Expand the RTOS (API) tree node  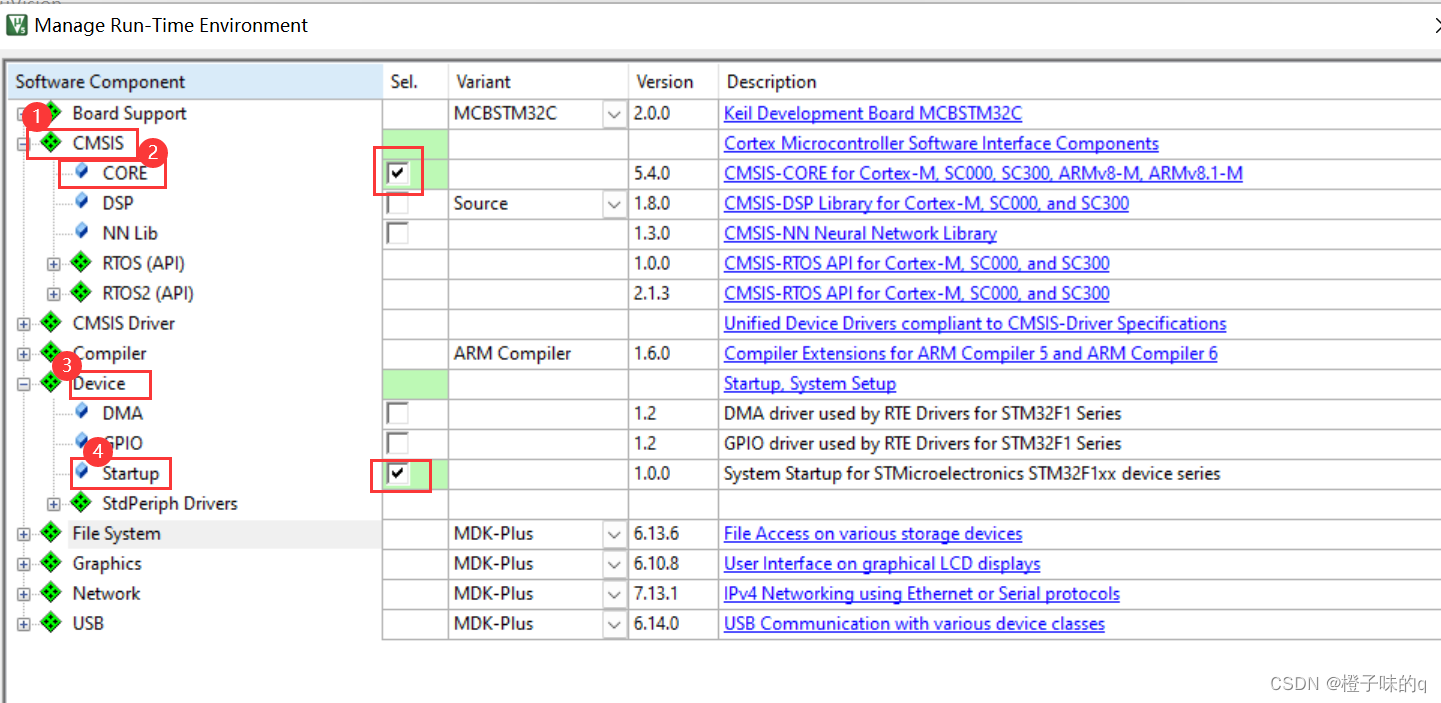click(53, 264)
